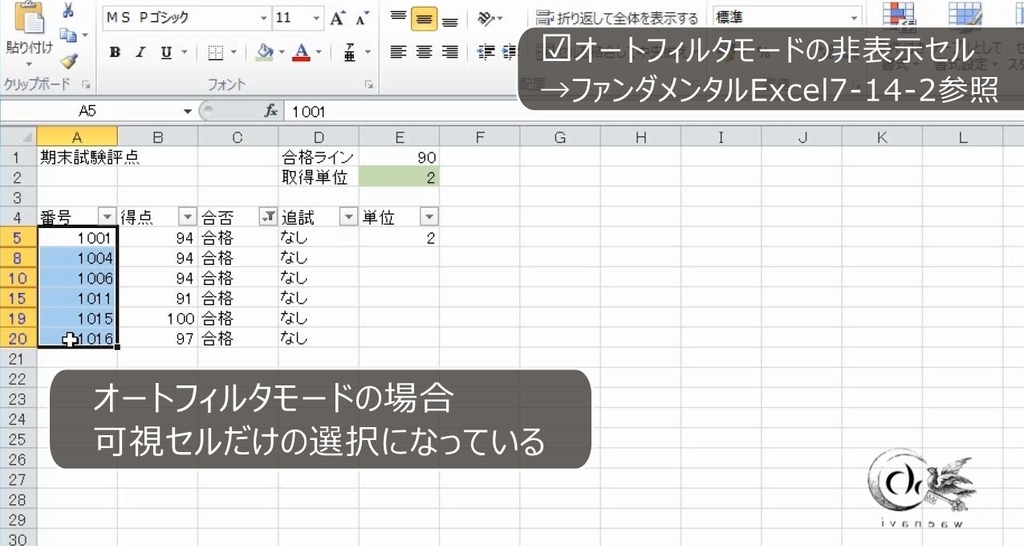Image resolution: width=1024 pixels, height=546 pixels.
Task: Toggle Underline formatting
Action: [x=167, y=52]
